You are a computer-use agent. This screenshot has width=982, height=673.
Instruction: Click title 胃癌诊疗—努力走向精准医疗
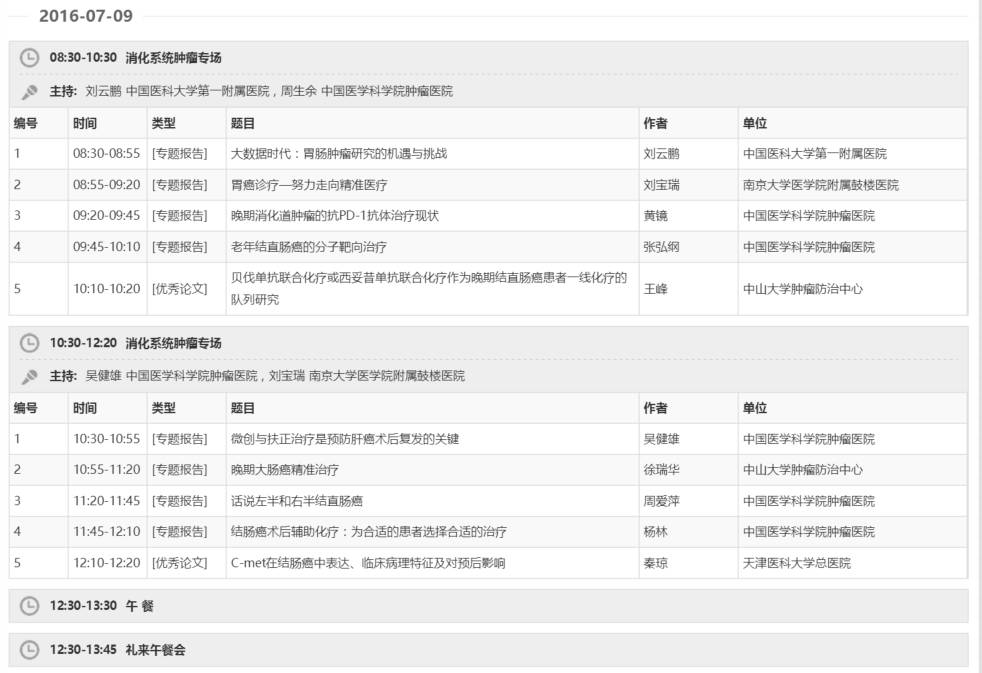click(309, 185)
